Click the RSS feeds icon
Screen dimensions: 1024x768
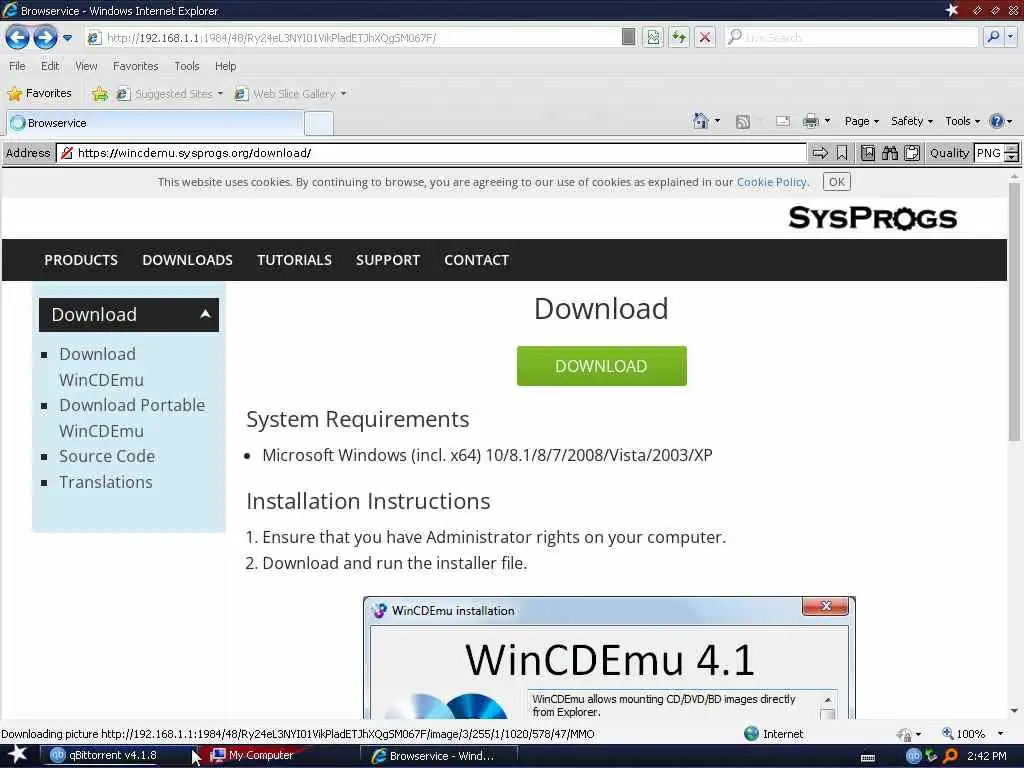coord(743,121)
